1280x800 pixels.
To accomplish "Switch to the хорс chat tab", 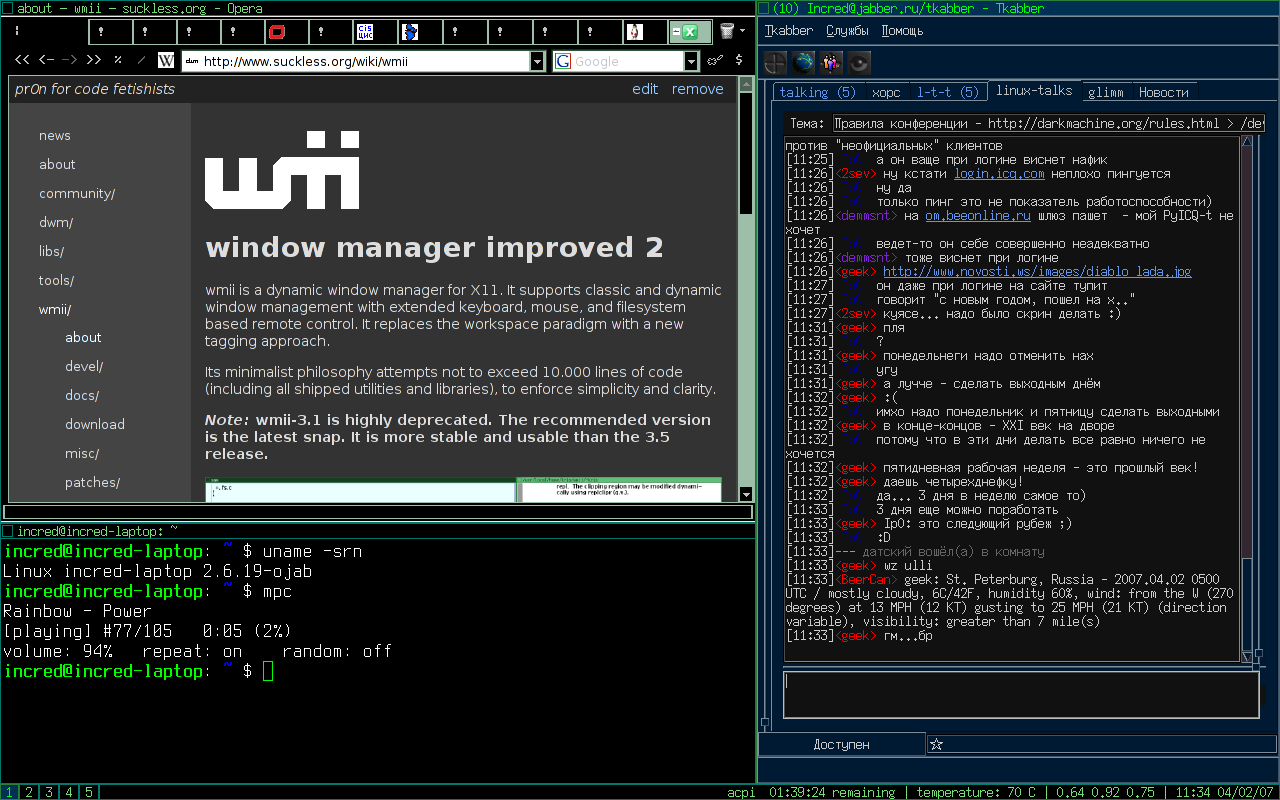I will [x=886, y=92].
